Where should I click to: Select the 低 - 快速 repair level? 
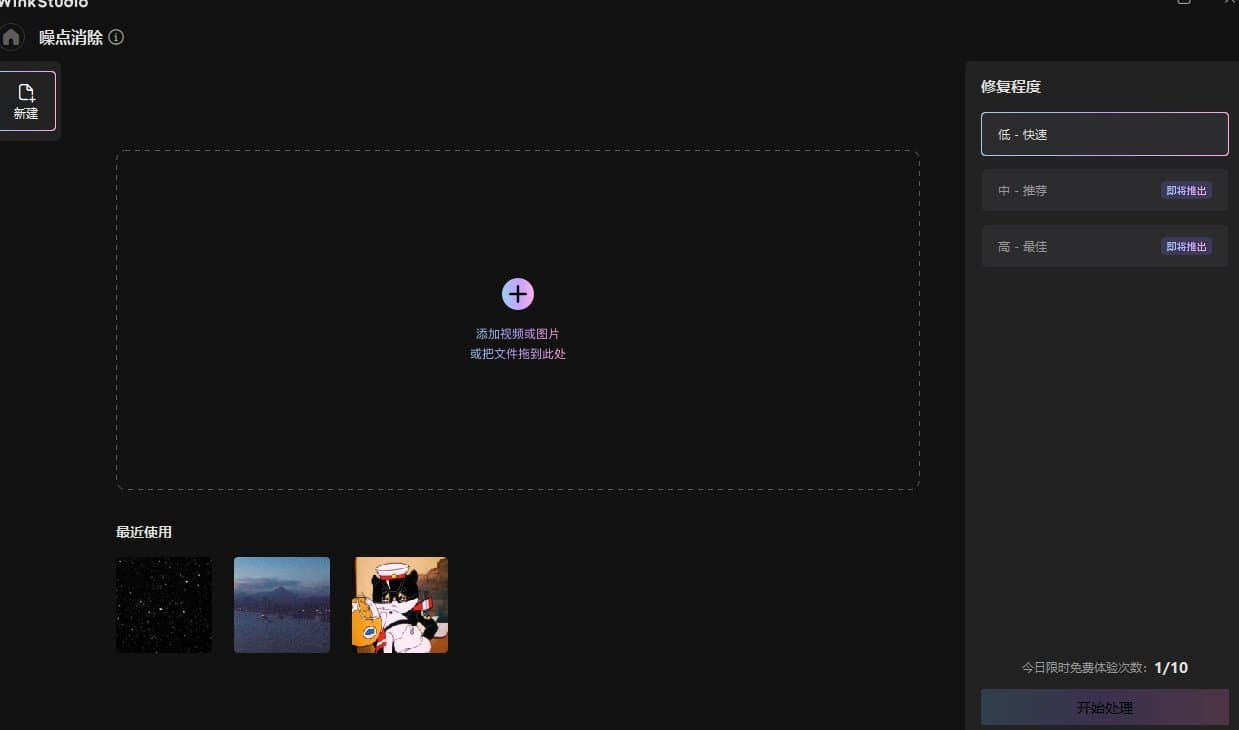pos(1104,133)
